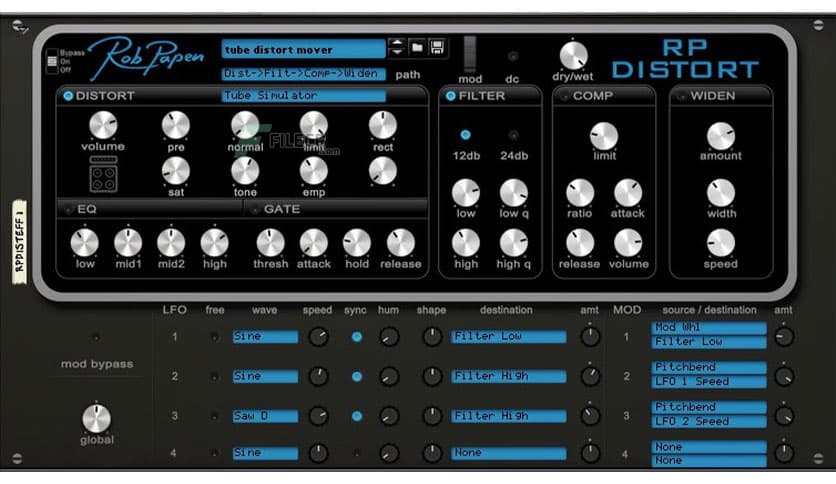
Task: Click the tone knob
Action: tap(245, 172)
